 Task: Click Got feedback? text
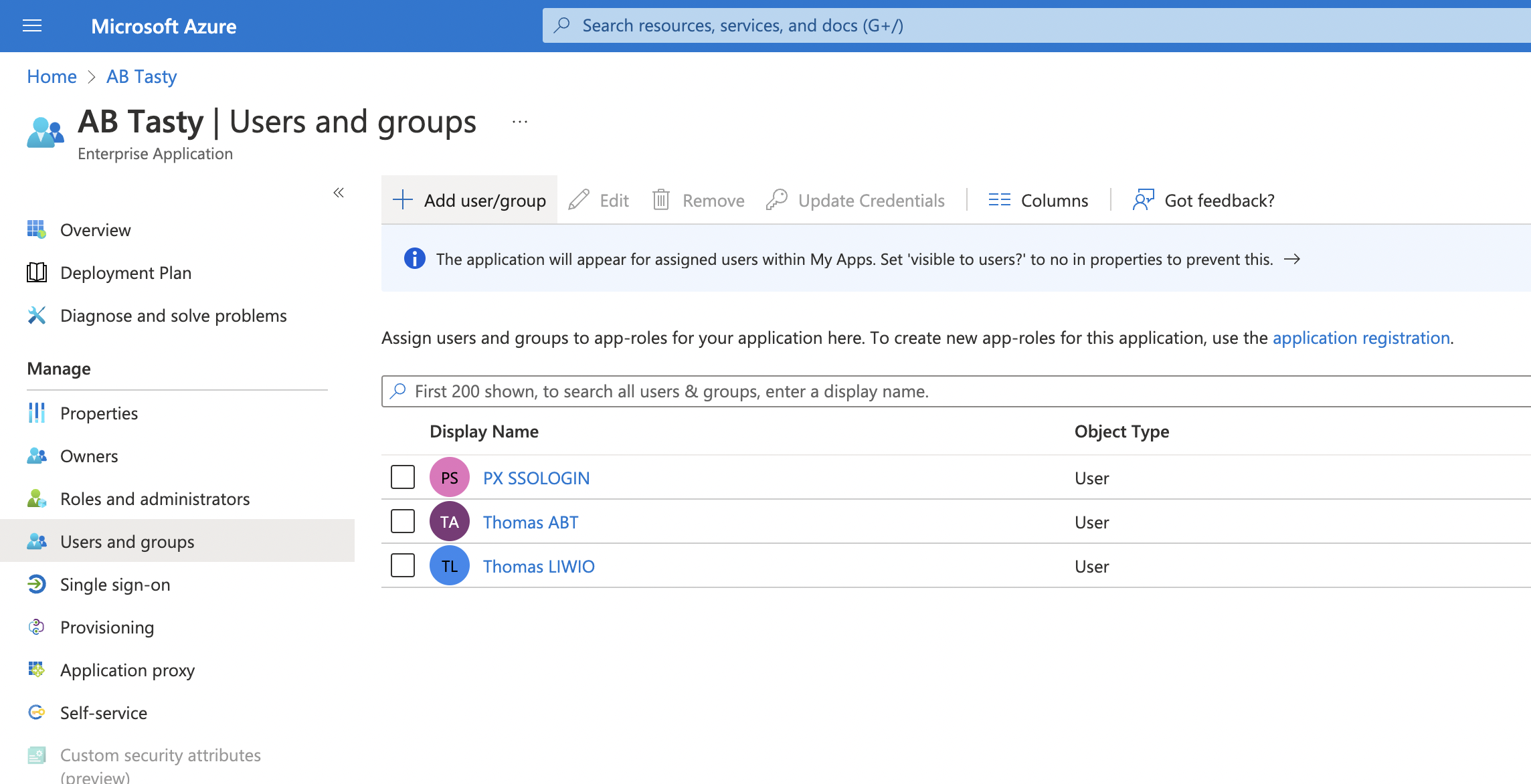point(1219,200)
